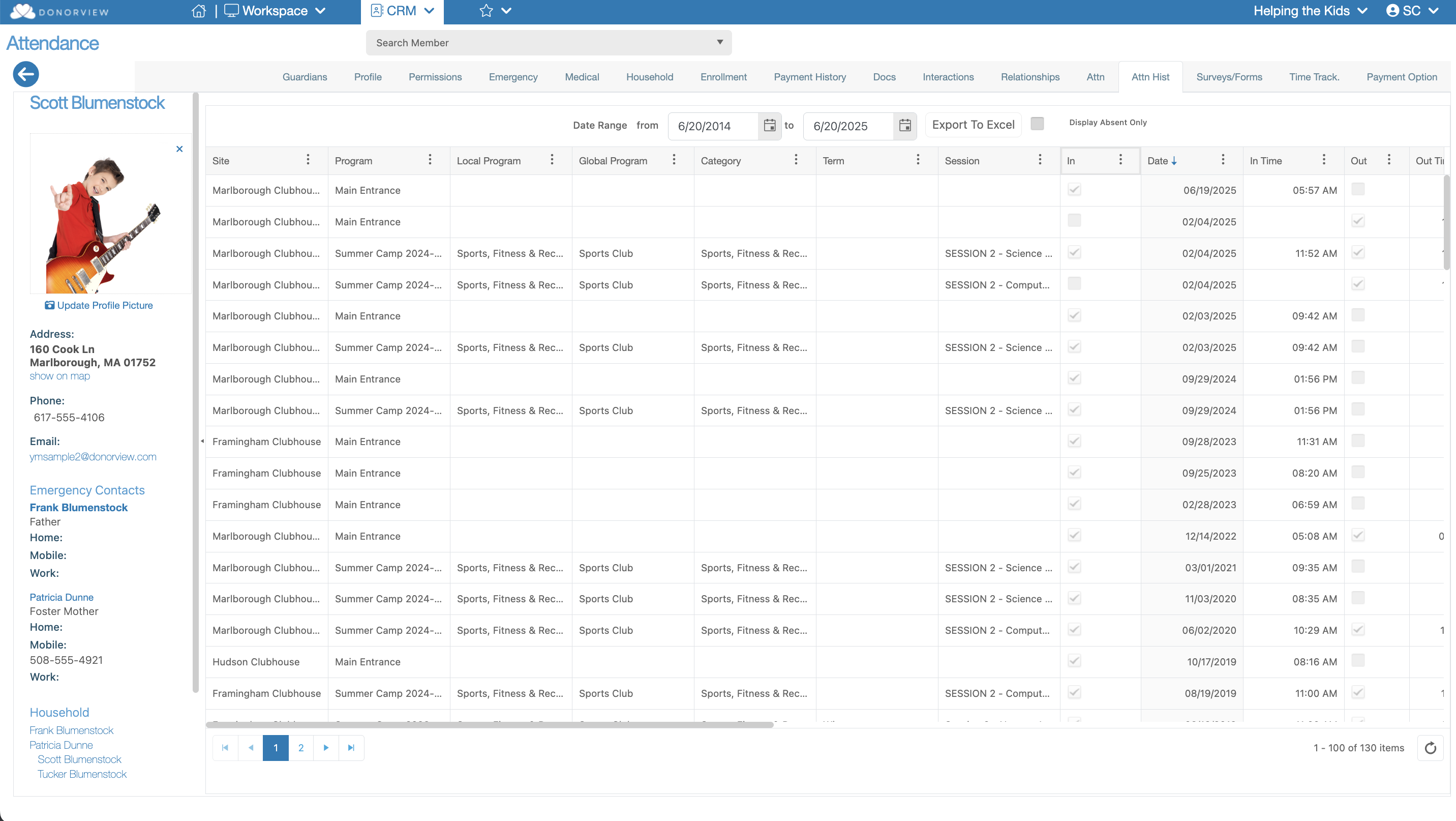Go to last page of grid

[x=351, y=747]
